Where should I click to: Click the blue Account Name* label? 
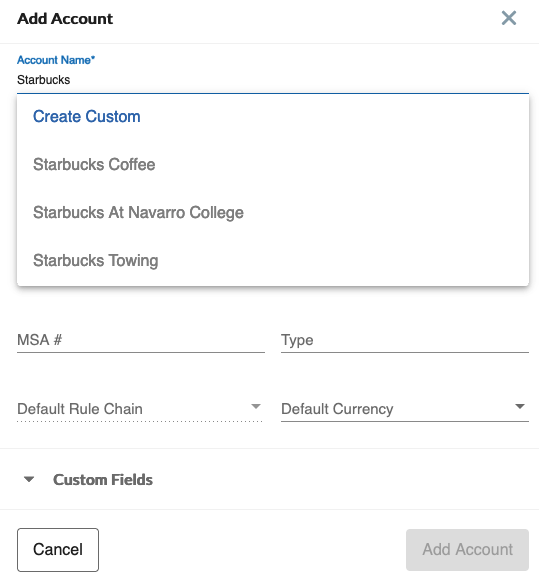click(56, 60)
